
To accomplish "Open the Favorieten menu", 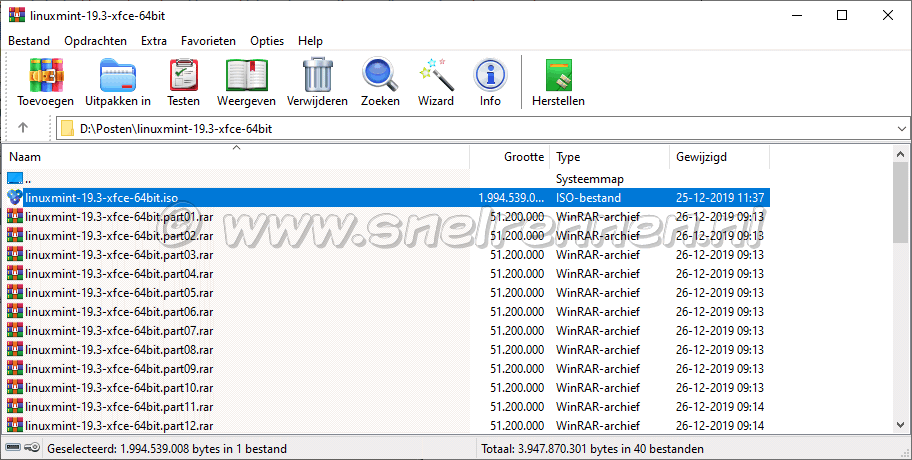I will [208, 41].
